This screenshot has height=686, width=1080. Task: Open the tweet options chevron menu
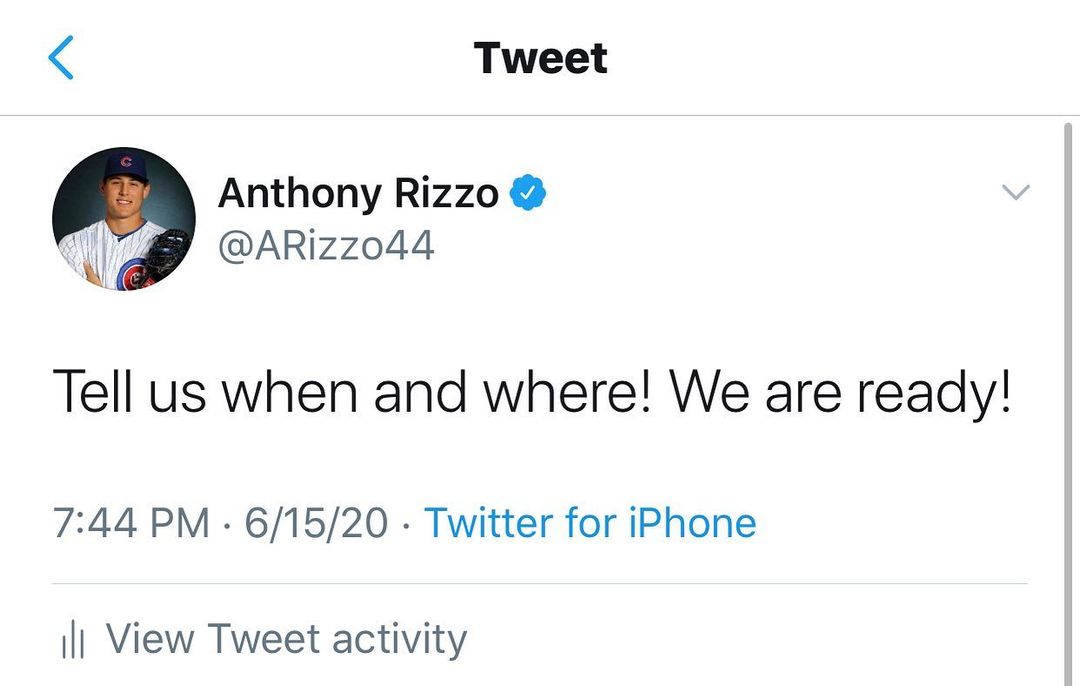[x=1015, y=192]
